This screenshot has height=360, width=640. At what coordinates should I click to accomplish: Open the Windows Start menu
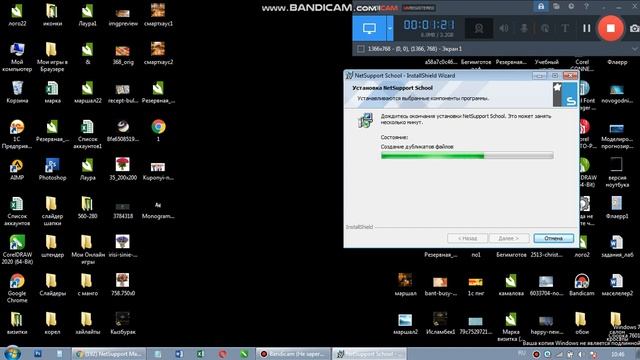12,353
